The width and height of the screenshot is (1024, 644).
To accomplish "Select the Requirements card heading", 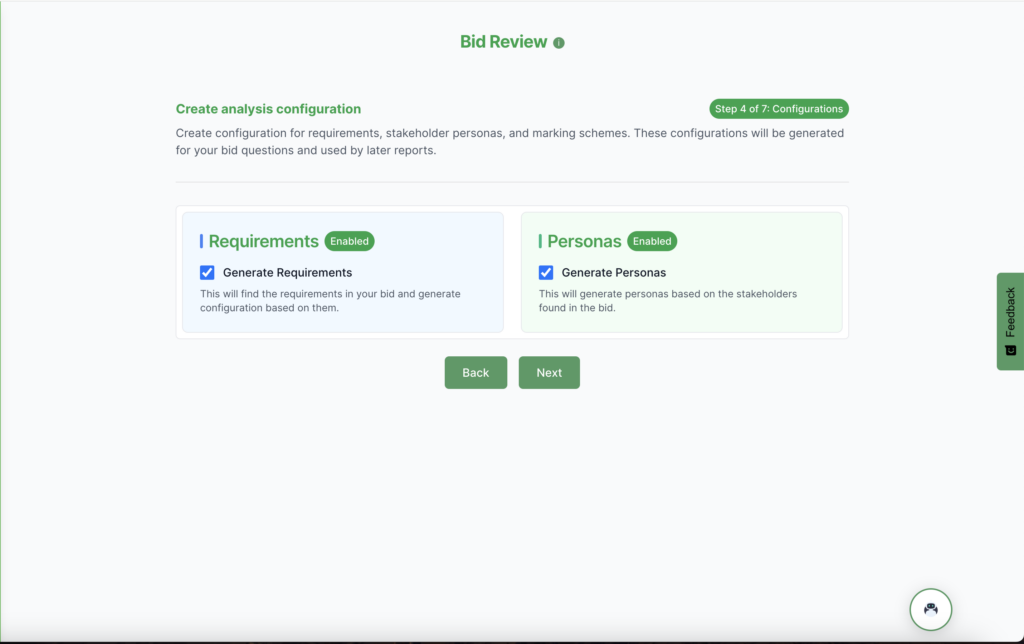I will point(263,241).
